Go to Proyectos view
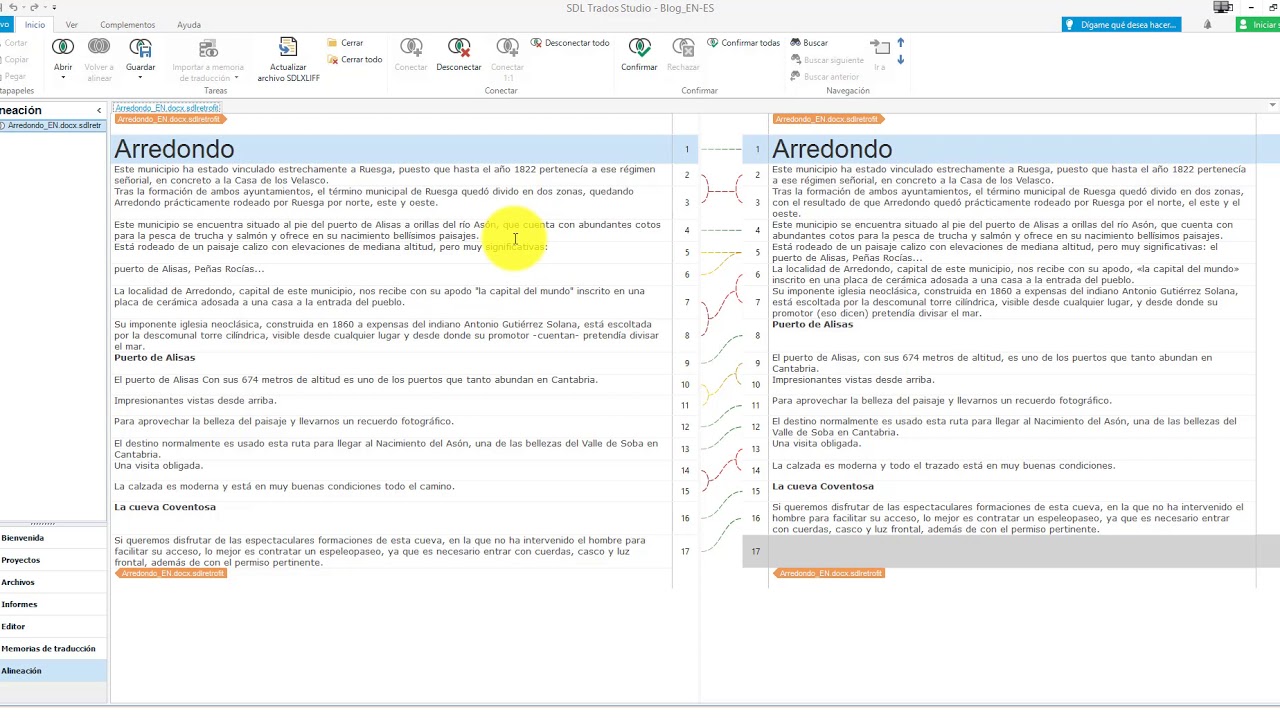 tap(53, 560)
